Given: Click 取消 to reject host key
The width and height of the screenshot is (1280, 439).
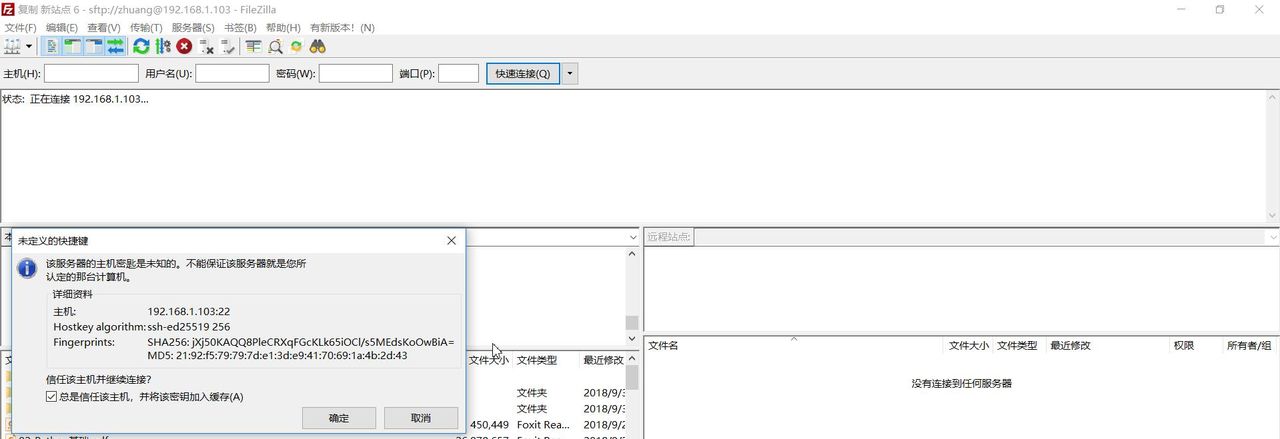Looking at the screenshot, I should click(421, 418).
